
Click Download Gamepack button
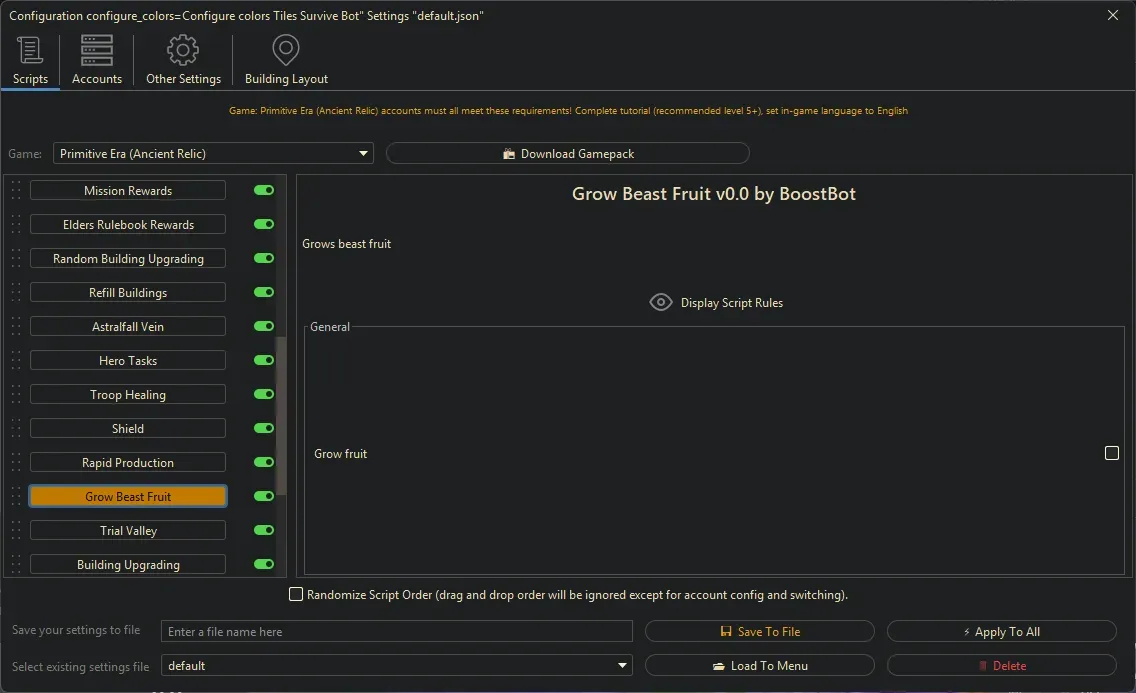tap(567, 154)
